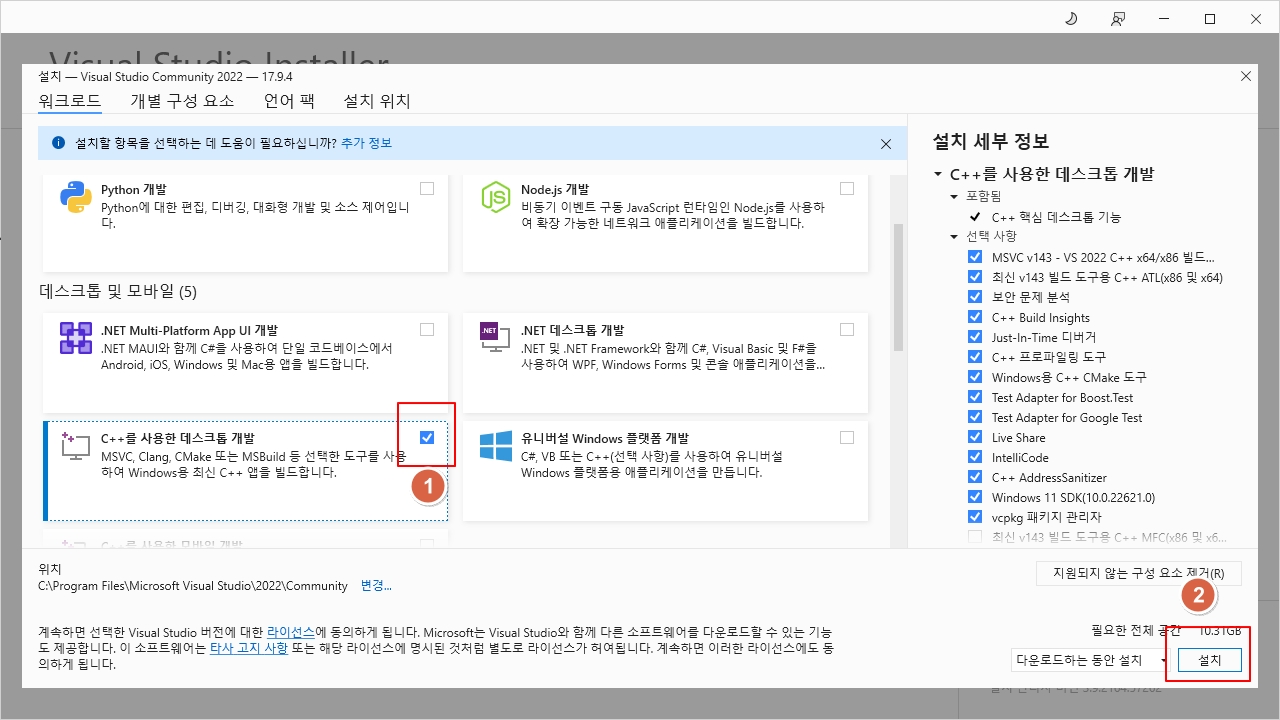This screenshot has width=1280, height=720.
Task: Uncheck the Live Share option
Action: pyautogui.click(x=975, y=437)
